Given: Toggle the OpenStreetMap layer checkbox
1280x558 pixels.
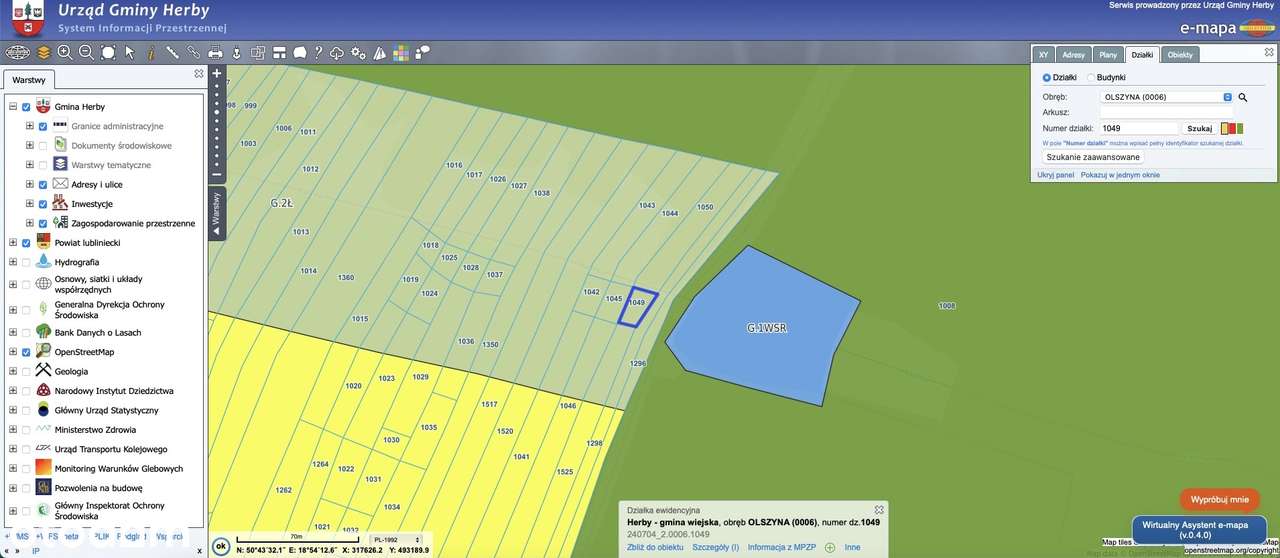Looking at the screenshot, I should 26,352.
